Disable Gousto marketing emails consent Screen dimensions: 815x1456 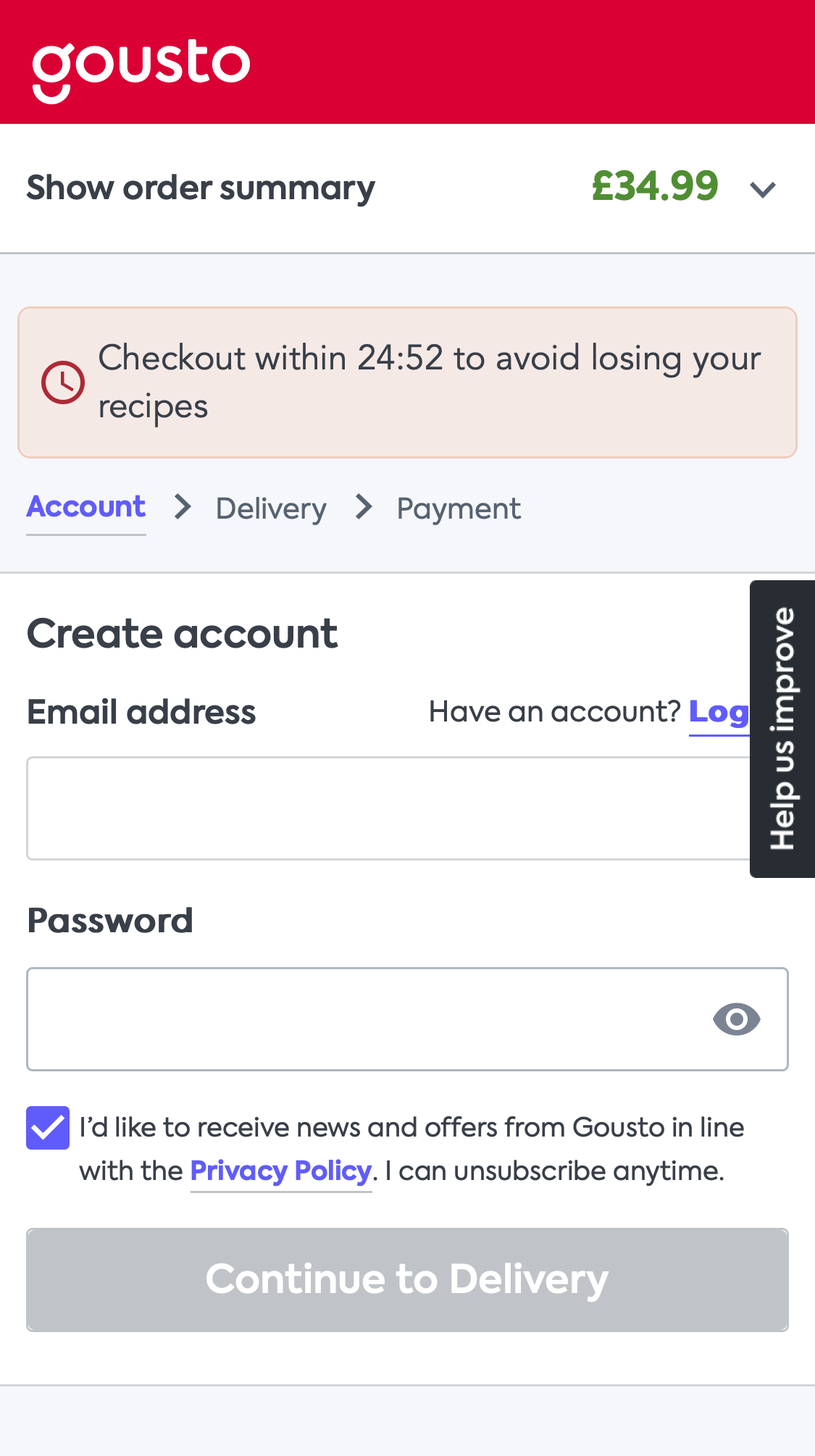coord(47,1127)
